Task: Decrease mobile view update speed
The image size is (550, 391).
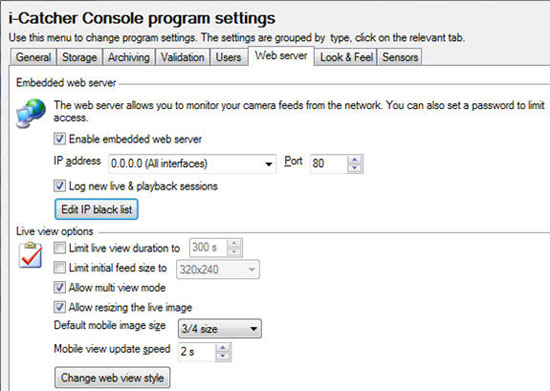Action: tap(223, 356)
